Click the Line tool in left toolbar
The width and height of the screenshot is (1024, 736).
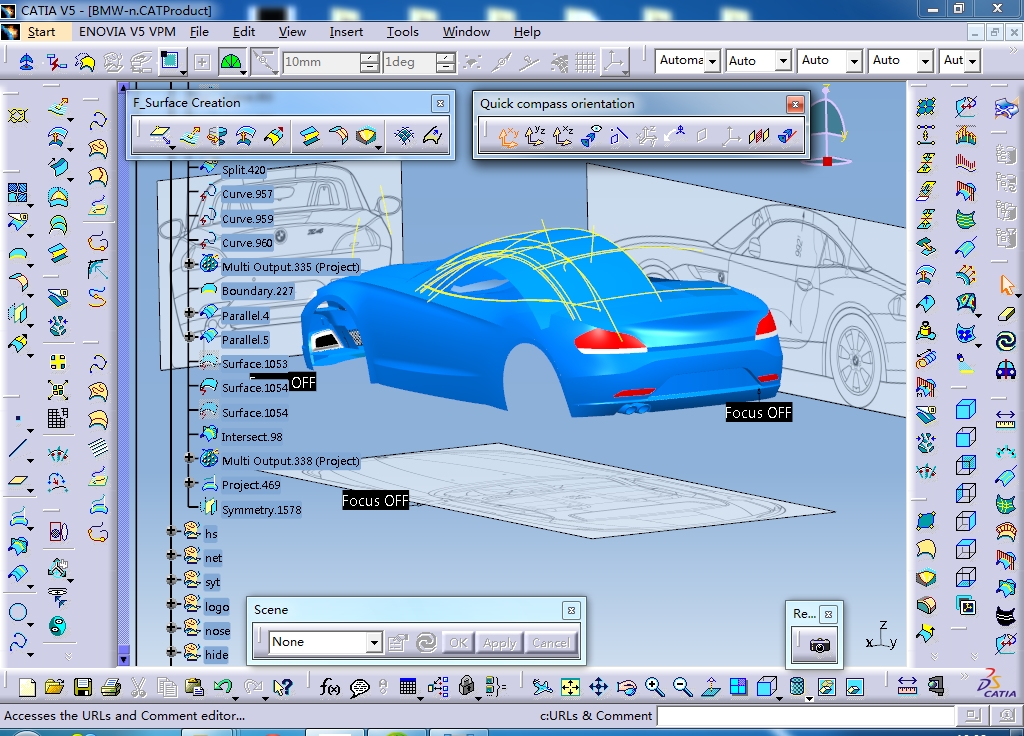click(18, 448)
